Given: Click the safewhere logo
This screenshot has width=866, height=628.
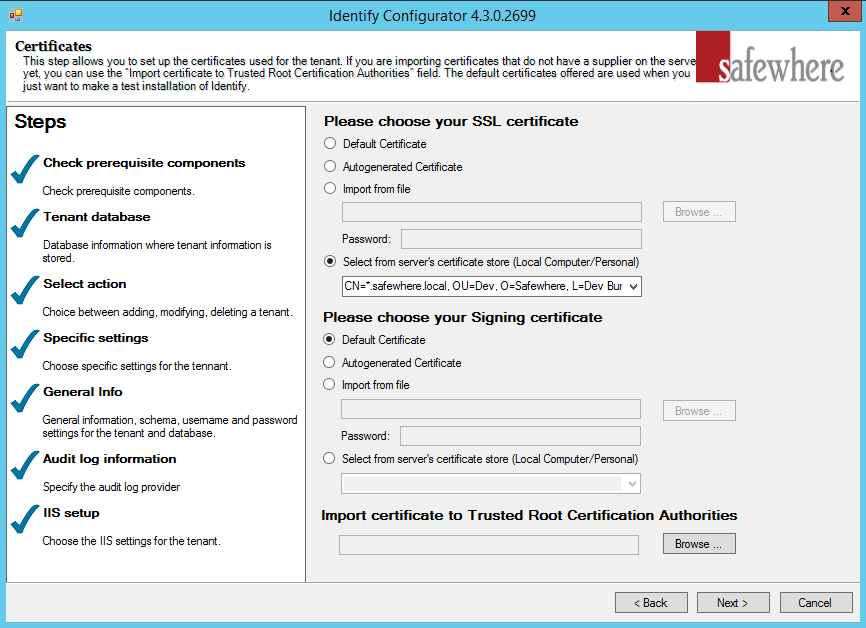Looking at the screenshot, I should point(770,57).
